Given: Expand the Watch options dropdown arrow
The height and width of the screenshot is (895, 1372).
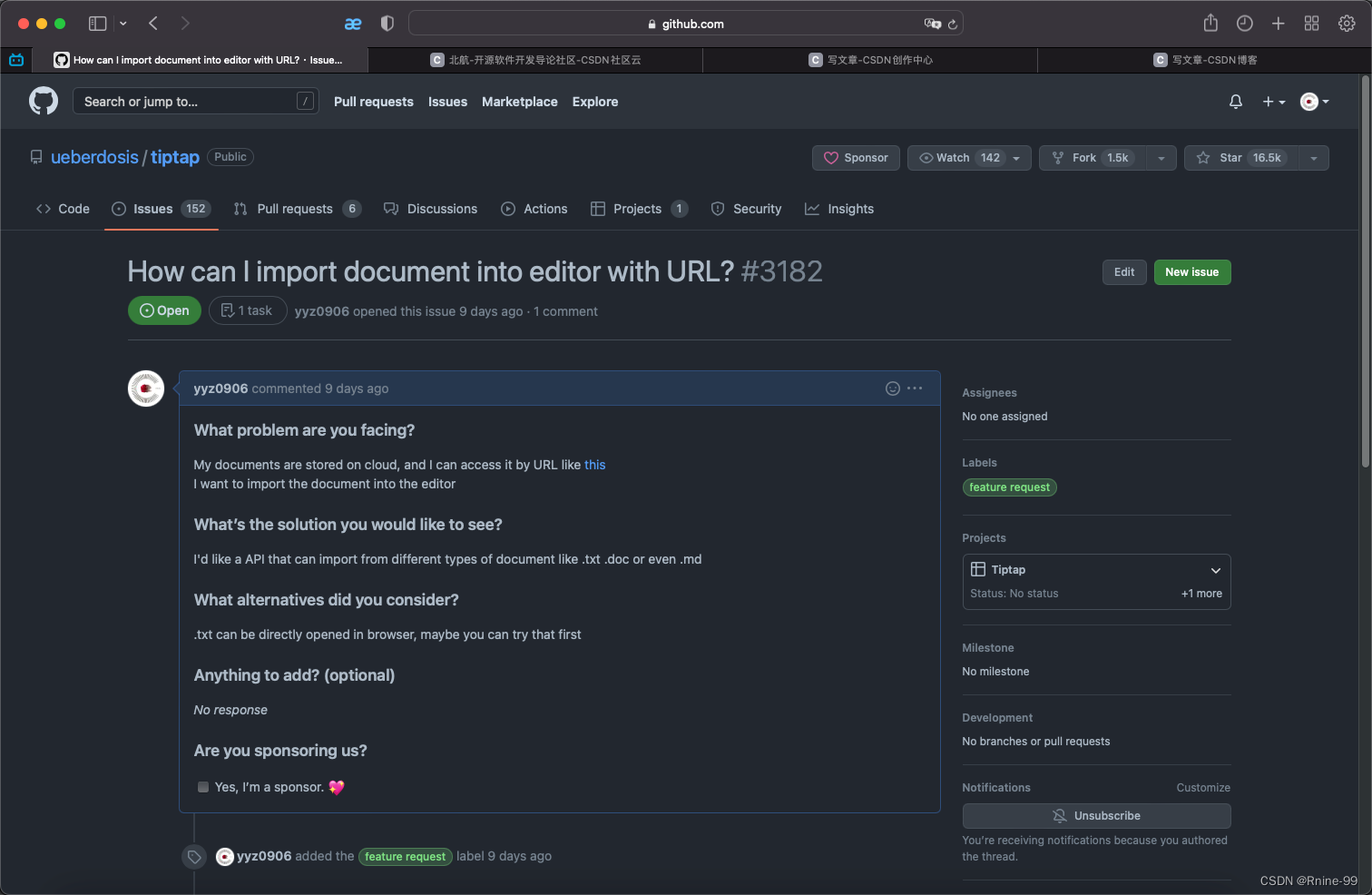Looking at the screenshot, I should (1017, 158).
